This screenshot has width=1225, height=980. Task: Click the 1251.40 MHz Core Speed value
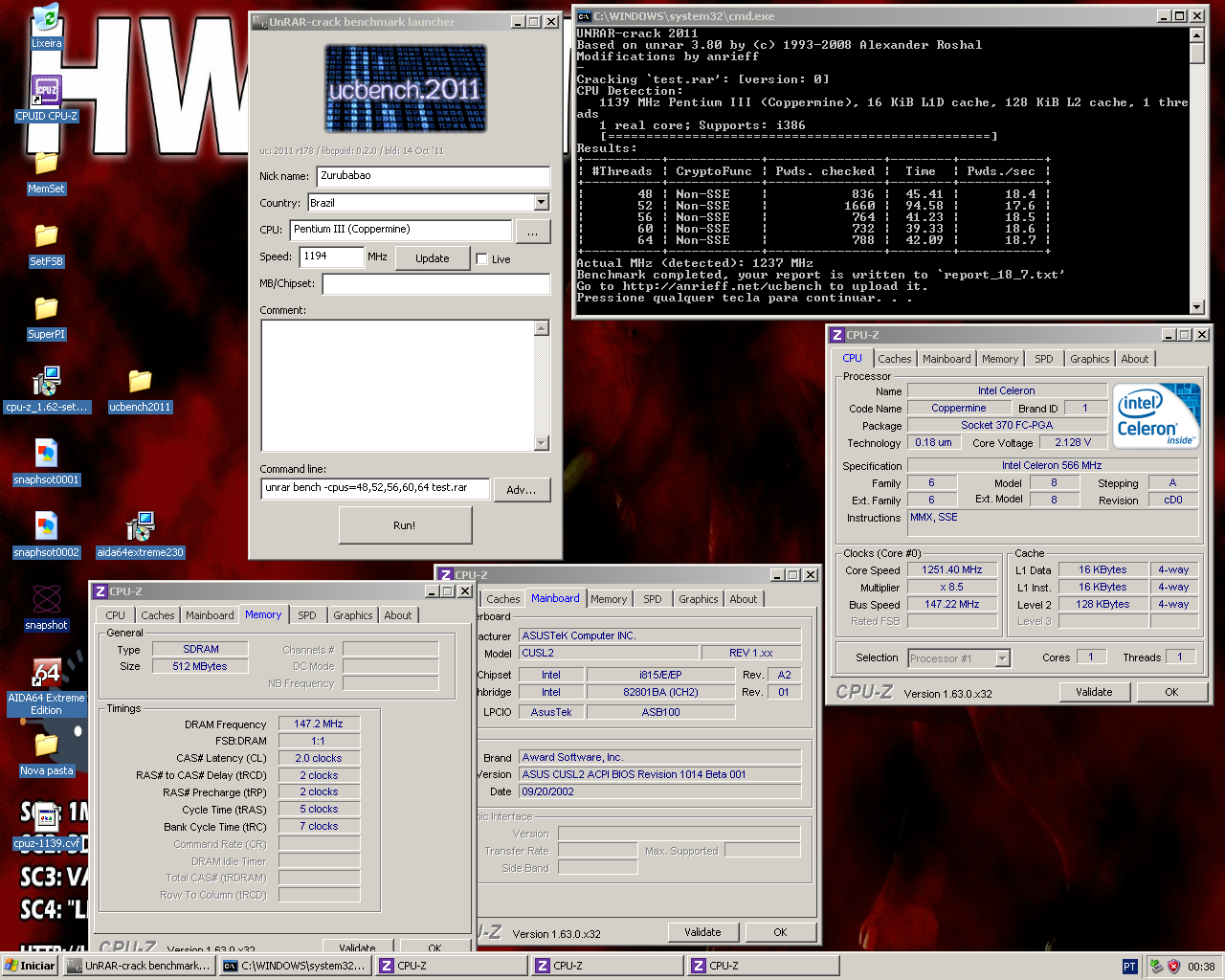pyautogui.click(x=952, y=570)
